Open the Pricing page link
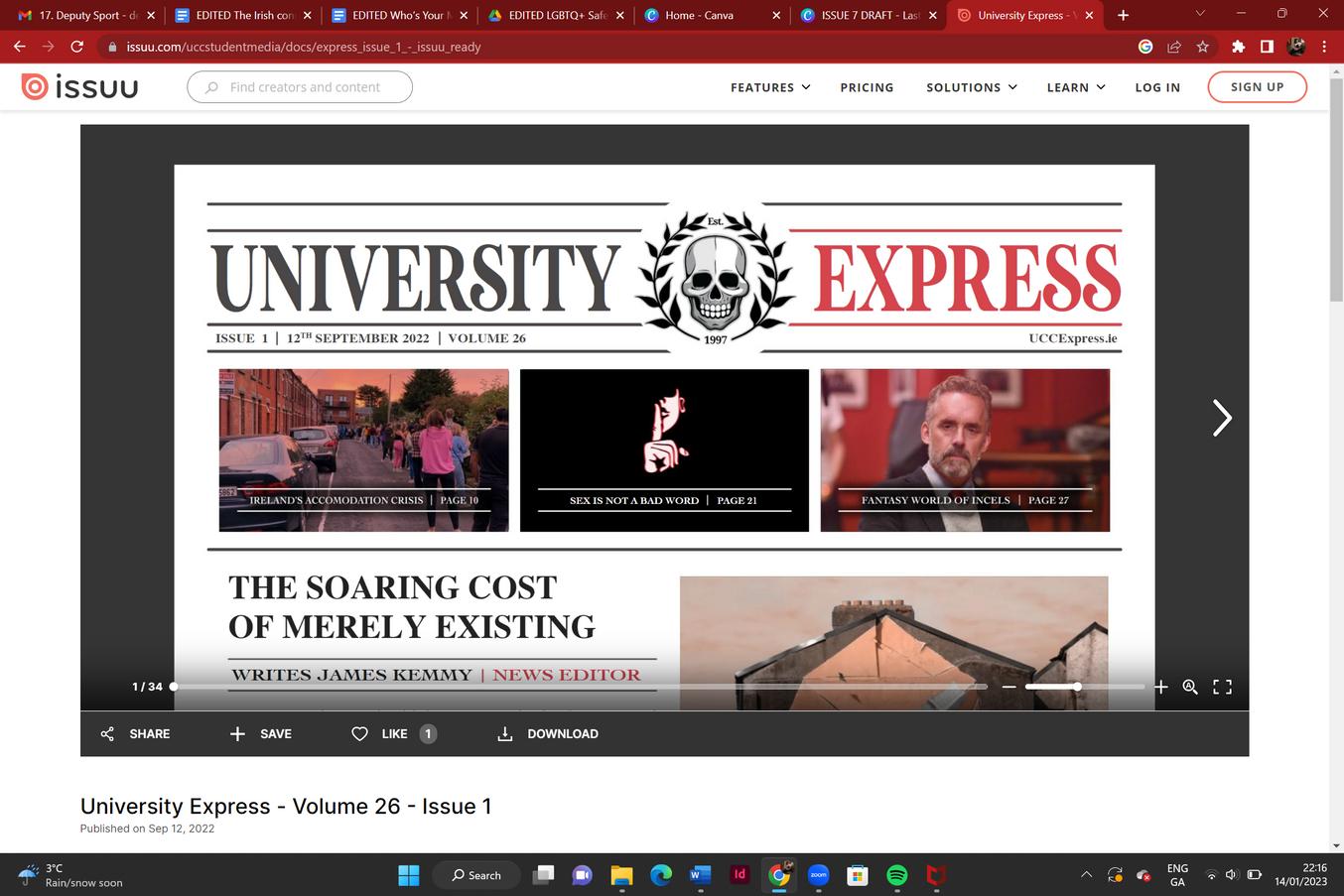The height and width of the screenshot is (896, 1344). click(867, 87)
